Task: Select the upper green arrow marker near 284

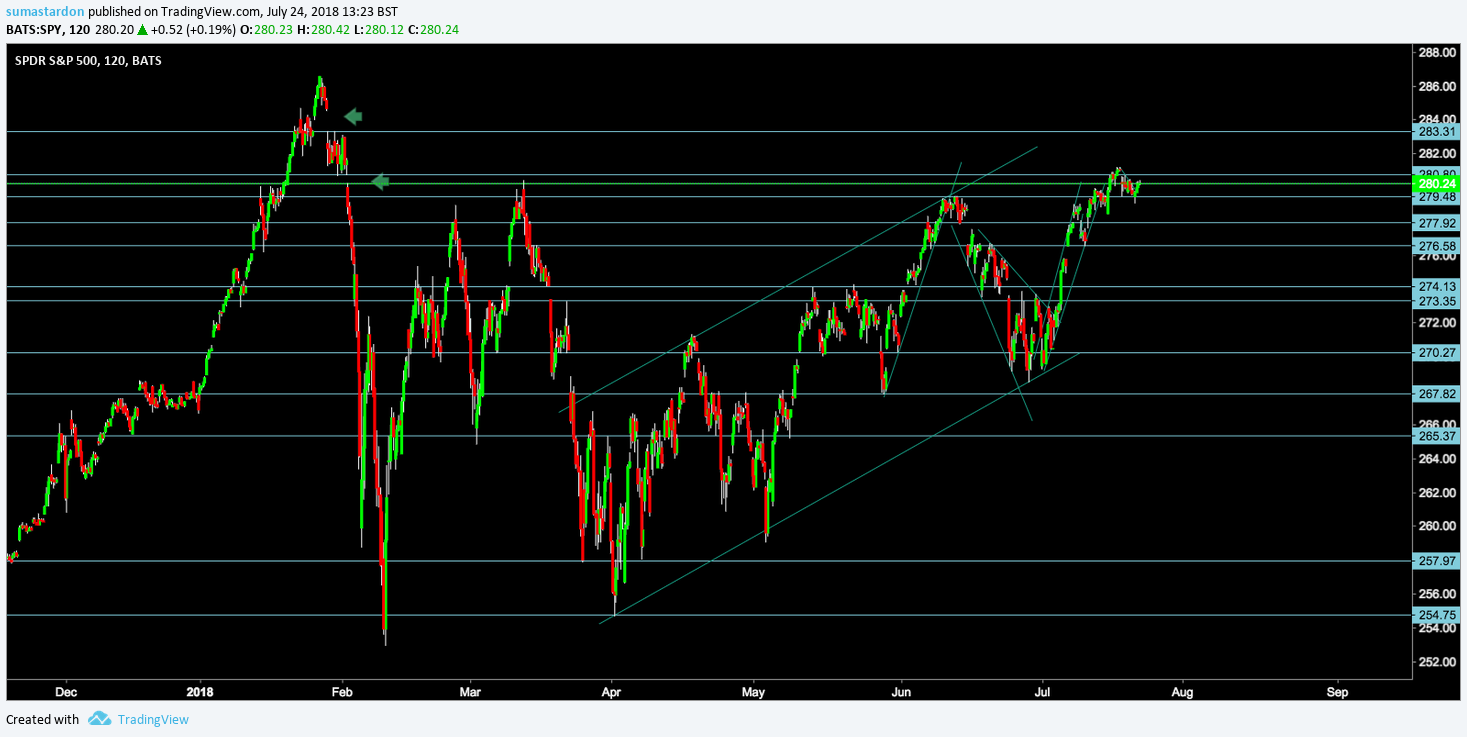Action: 353,117
